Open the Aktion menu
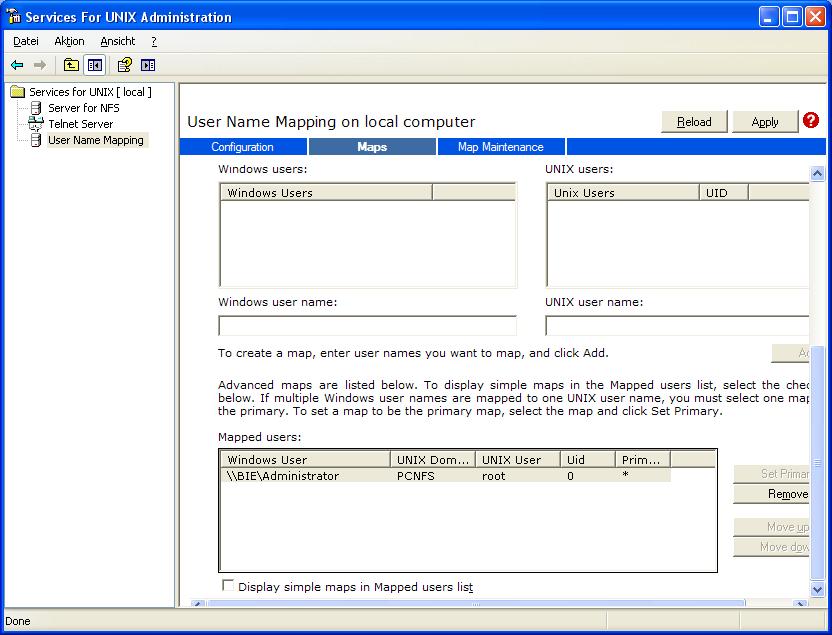 pos(69,41)
